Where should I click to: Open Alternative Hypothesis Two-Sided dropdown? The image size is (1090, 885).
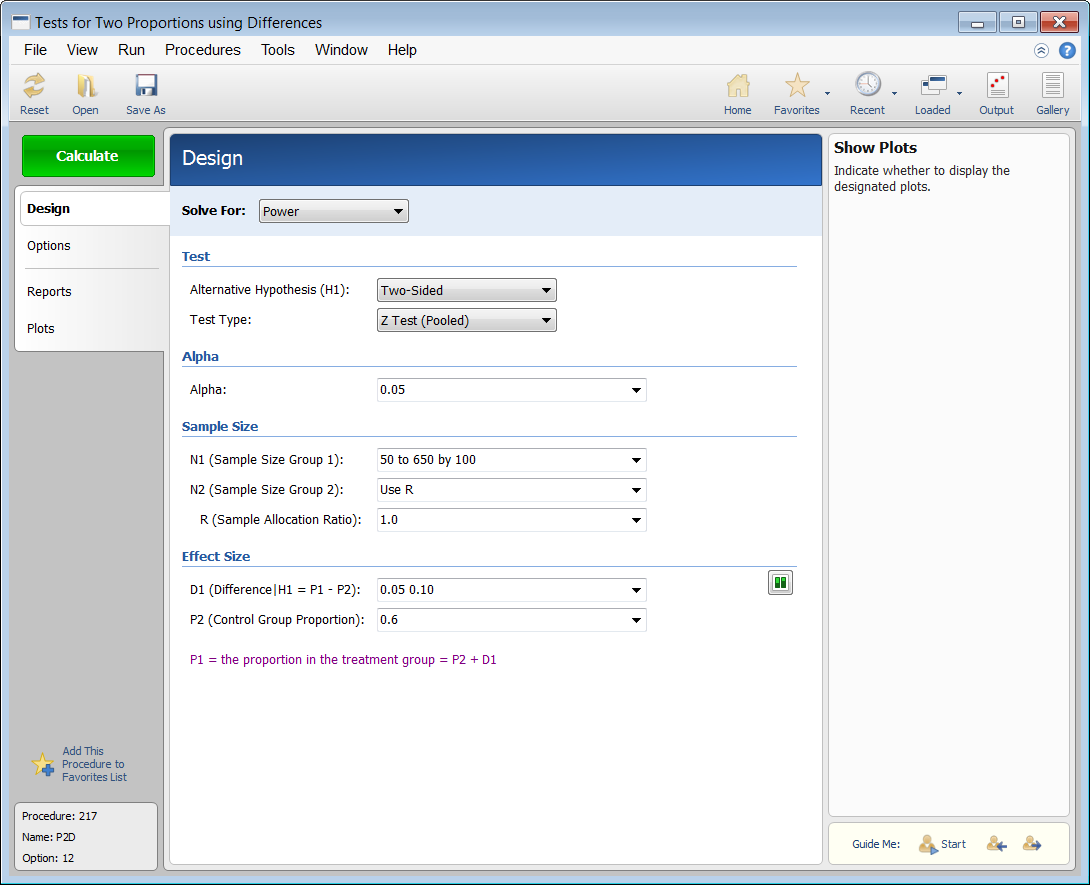click(x=466, y=291)
